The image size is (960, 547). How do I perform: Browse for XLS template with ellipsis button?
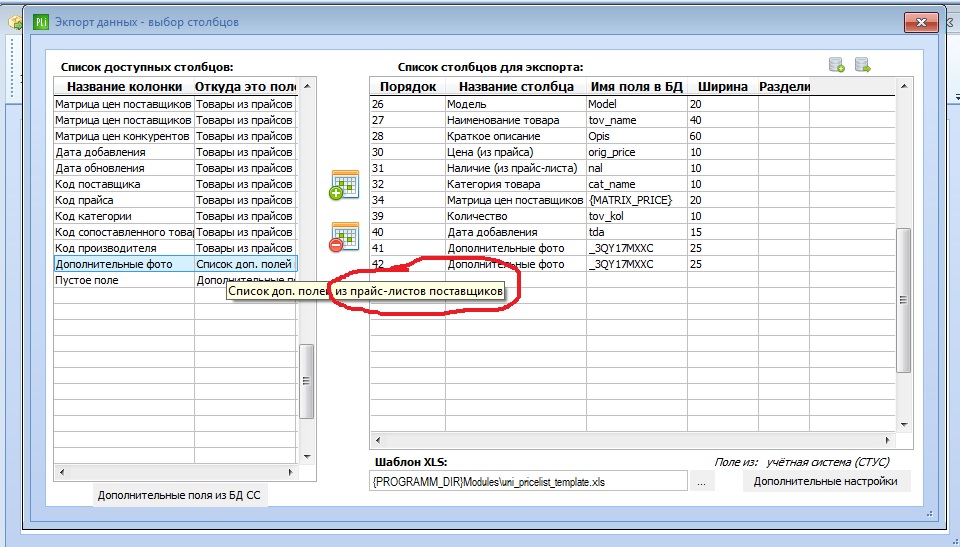pyautogui.click(x=701, y=482)
